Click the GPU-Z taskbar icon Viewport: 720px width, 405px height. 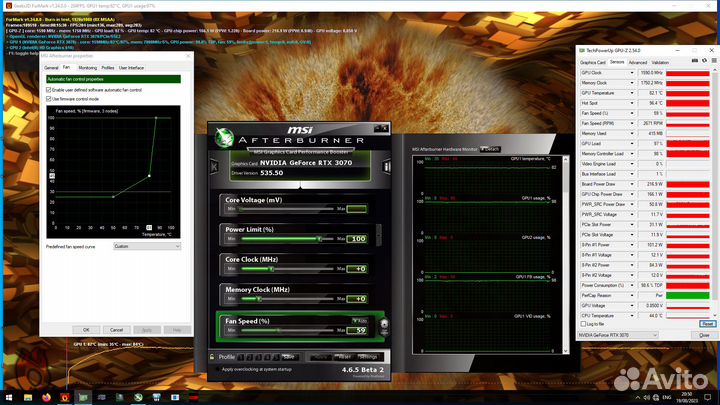pos(83,397)
